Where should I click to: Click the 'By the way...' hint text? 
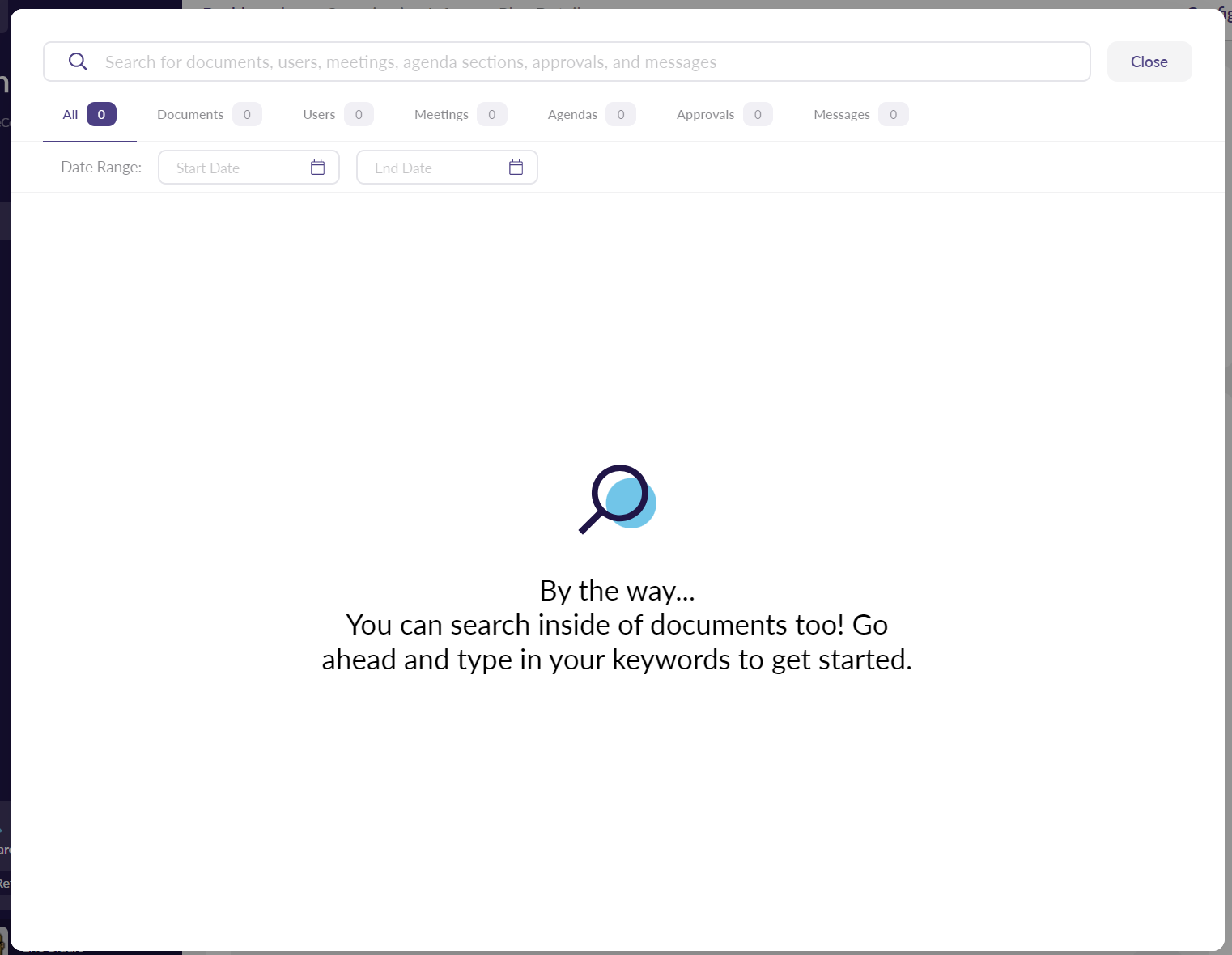click(x=617, y=591)
